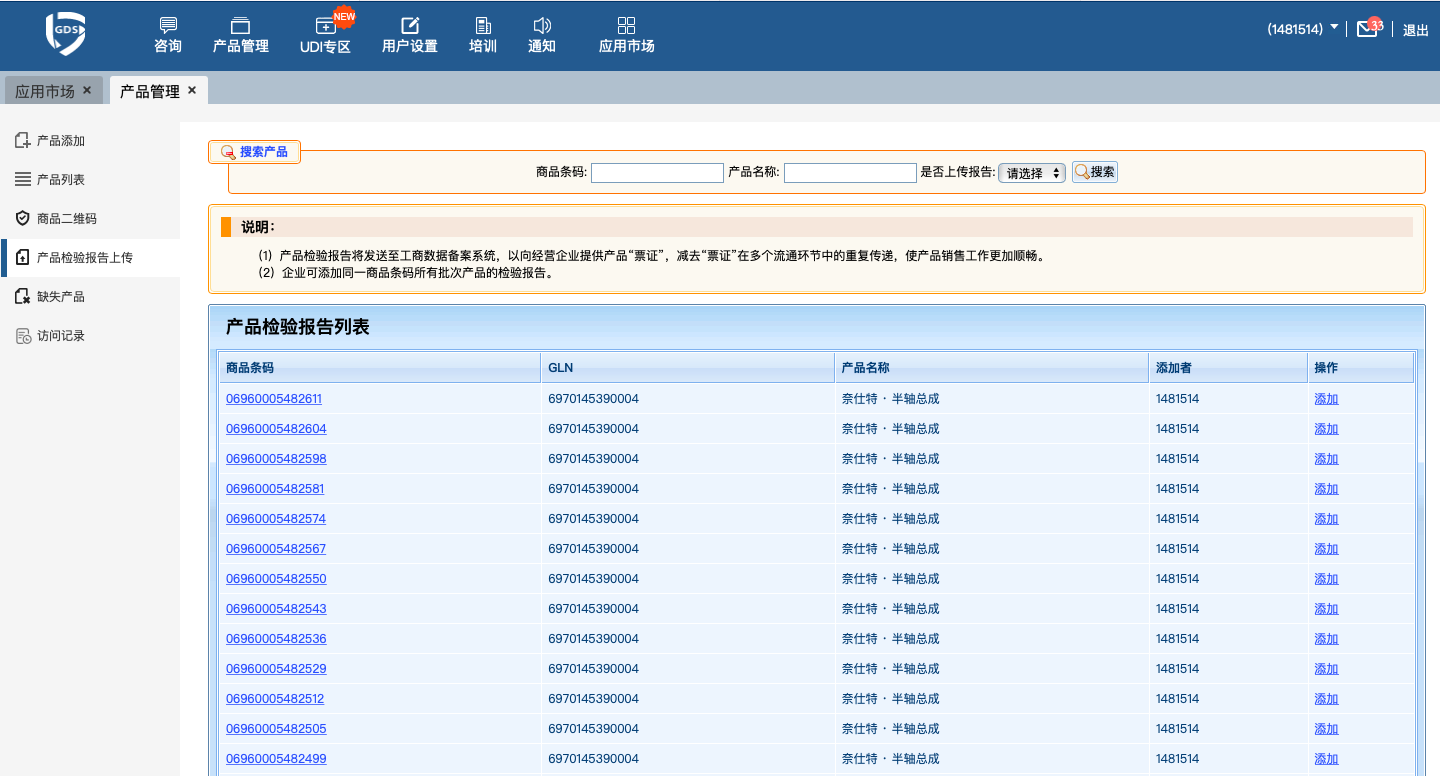Click 添加 for barcode 06960005482505

[x=1326, y=729]
